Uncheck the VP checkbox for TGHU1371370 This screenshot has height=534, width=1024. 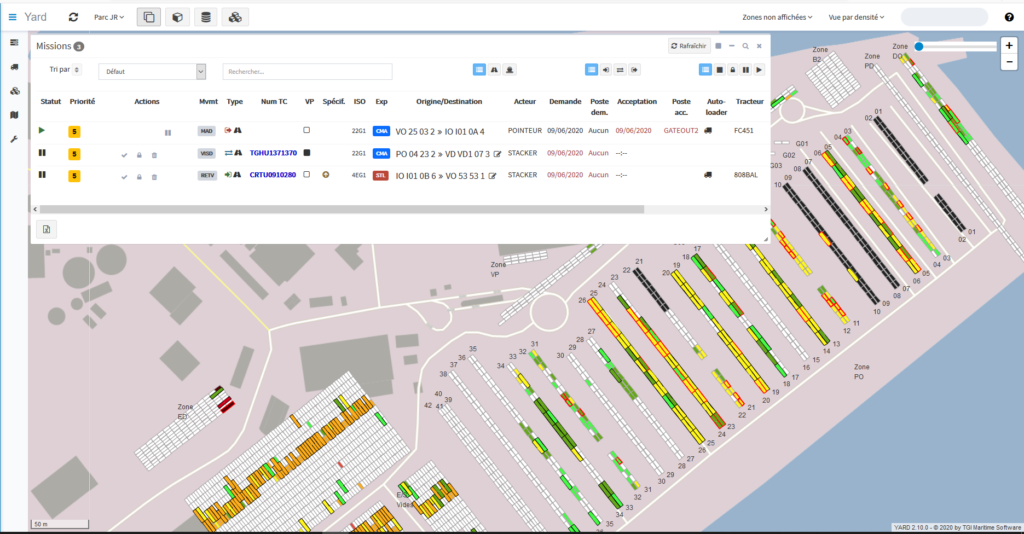tap(307, 153)
